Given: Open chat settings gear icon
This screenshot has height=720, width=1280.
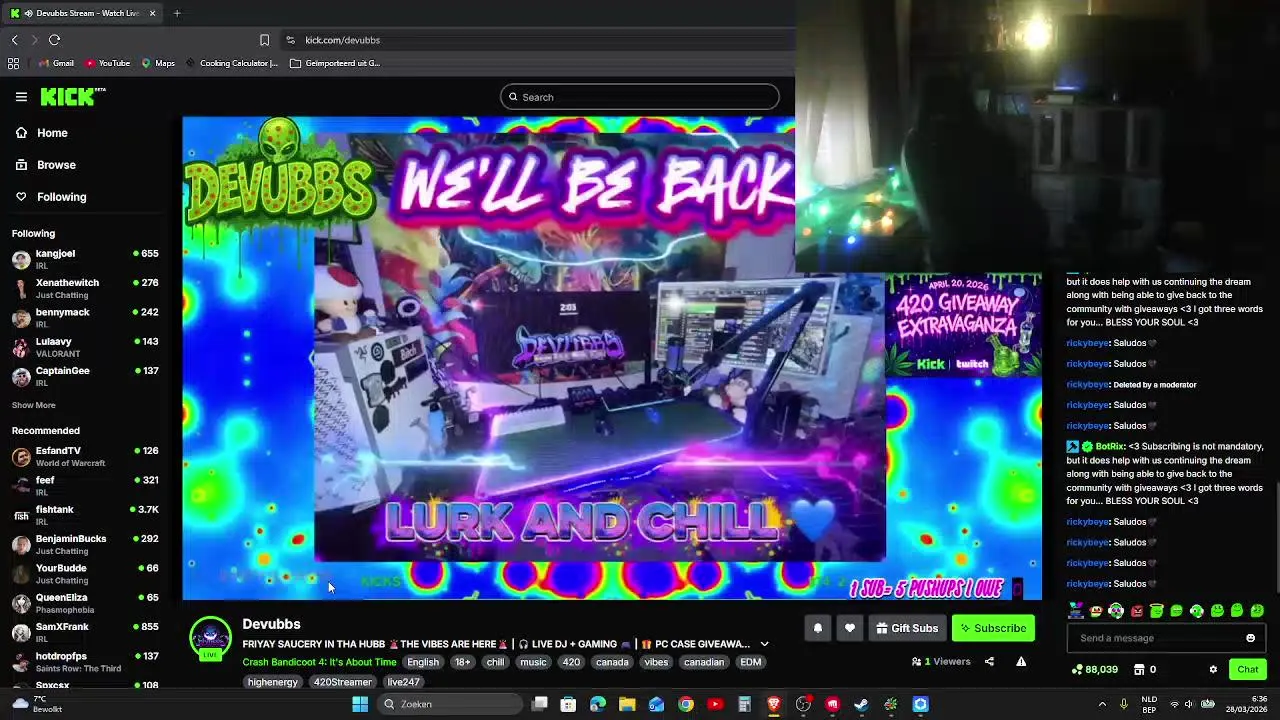Looking at the screenshot, I should (1213, 670).
